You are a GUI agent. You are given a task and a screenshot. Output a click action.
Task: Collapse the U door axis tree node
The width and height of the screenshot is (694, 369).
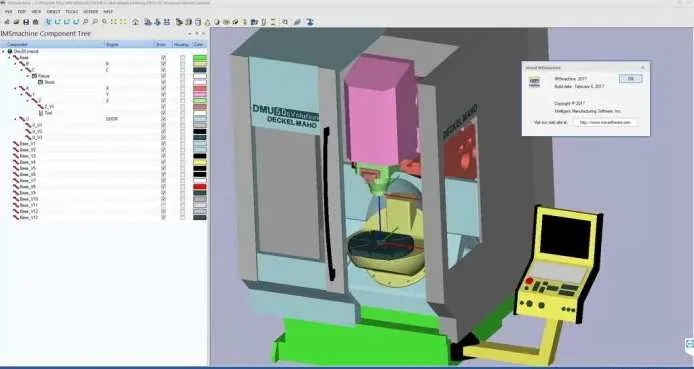pos(16,119)
